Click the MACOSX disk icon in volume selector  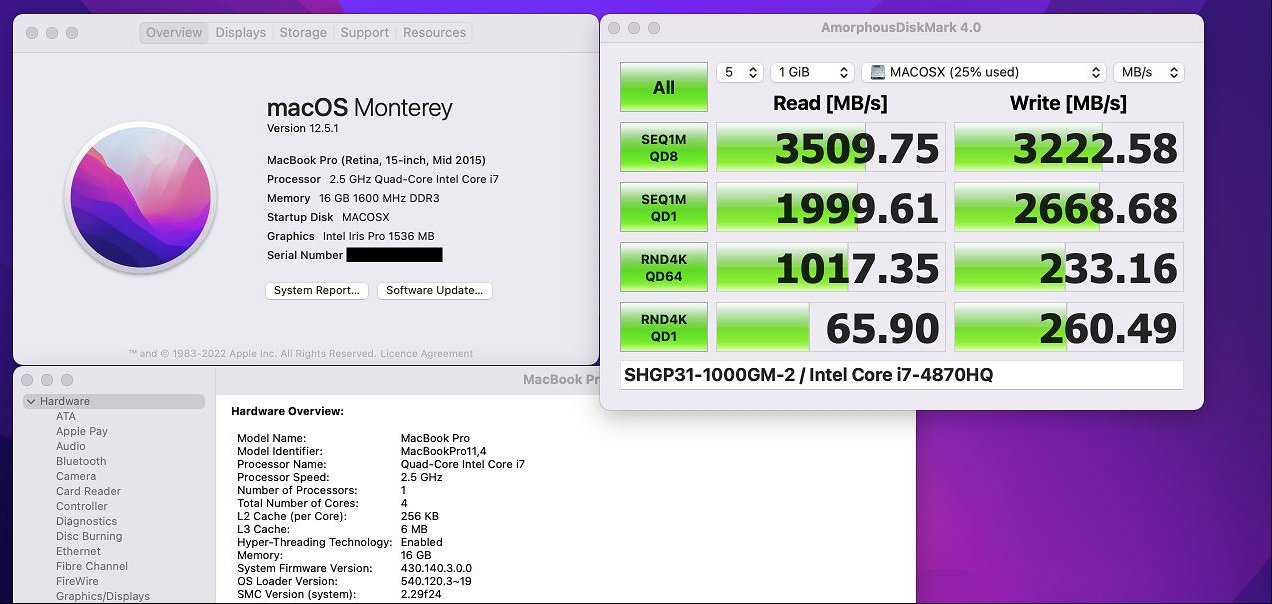pos(877,72)
